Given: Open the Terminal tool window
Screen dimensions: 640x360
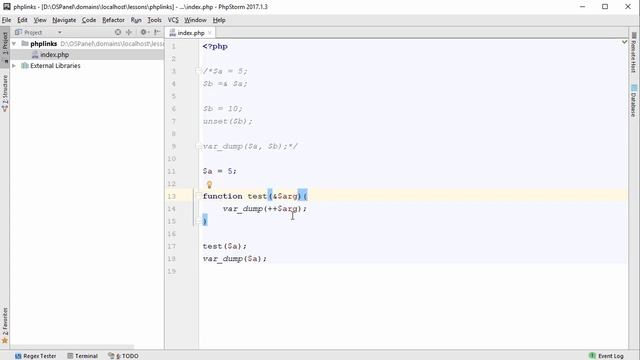Looking at the screenshot, I should pyautogui.click(x=82, y=356).
